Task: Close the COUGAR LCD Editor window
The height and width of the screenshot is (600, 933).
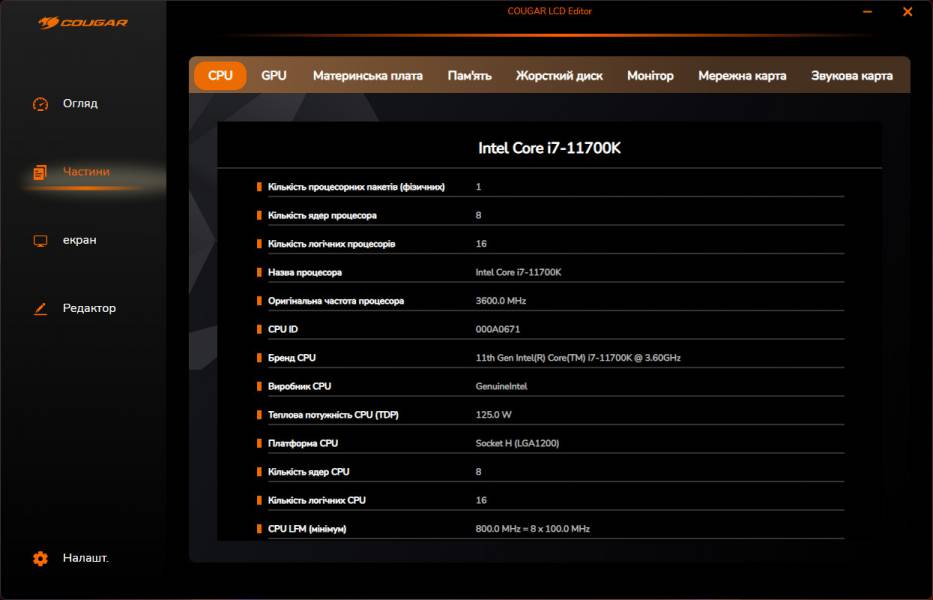Action: (907, 13)
